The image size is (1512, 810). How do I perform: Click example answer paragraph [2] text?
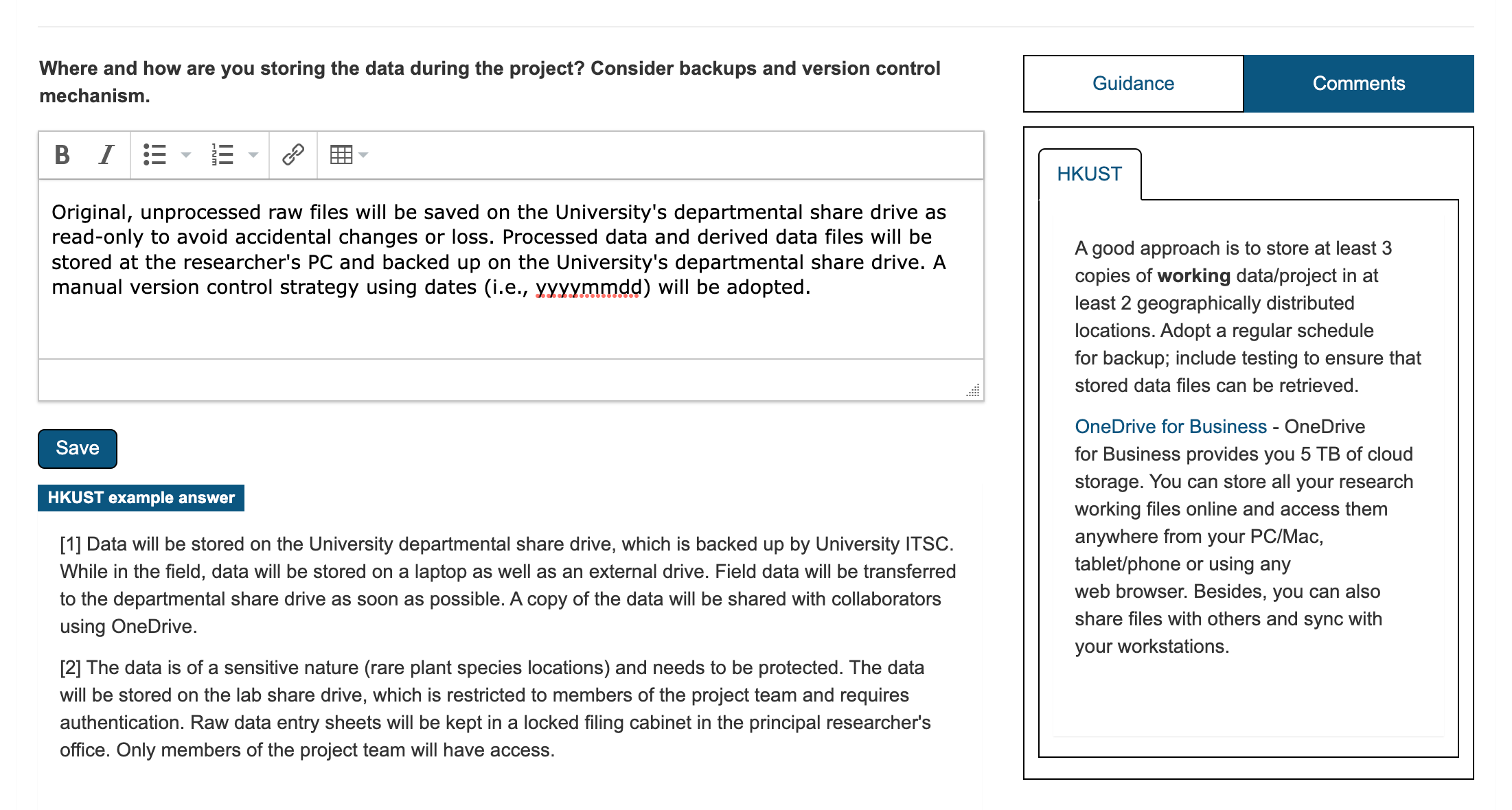pos(494,708)
